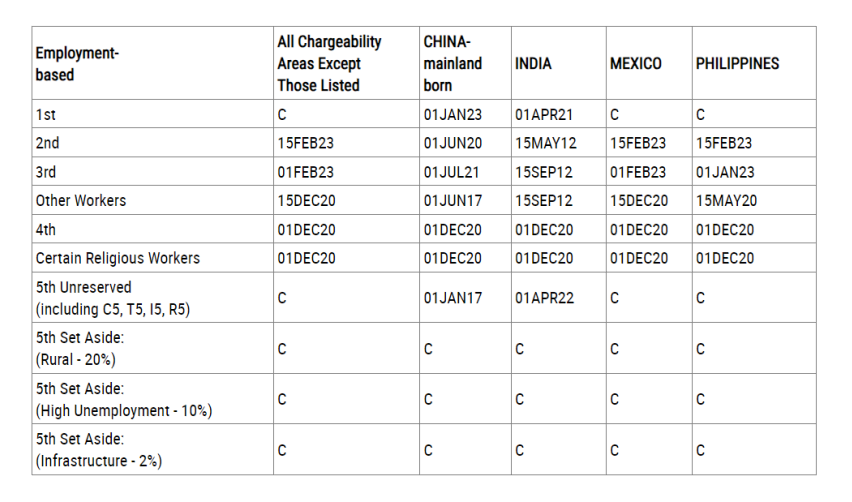The height and width of the screenshot is (502, 852).
Task: Click the MEXICO column header
Action: point(636,64)
